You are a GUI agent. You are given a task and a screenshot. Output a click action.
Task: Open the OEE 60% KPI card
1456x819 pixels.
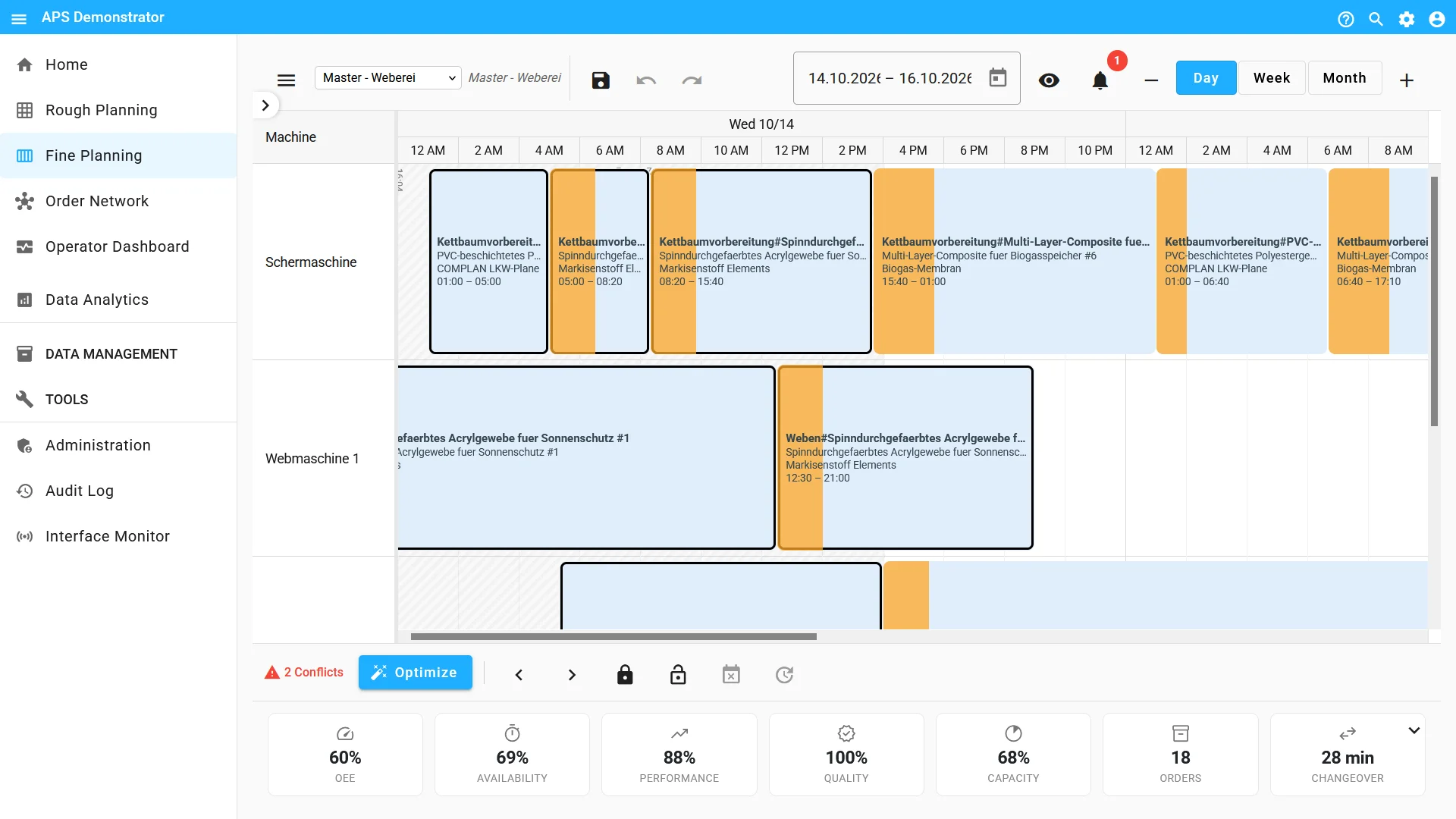(x=345, y=755)
